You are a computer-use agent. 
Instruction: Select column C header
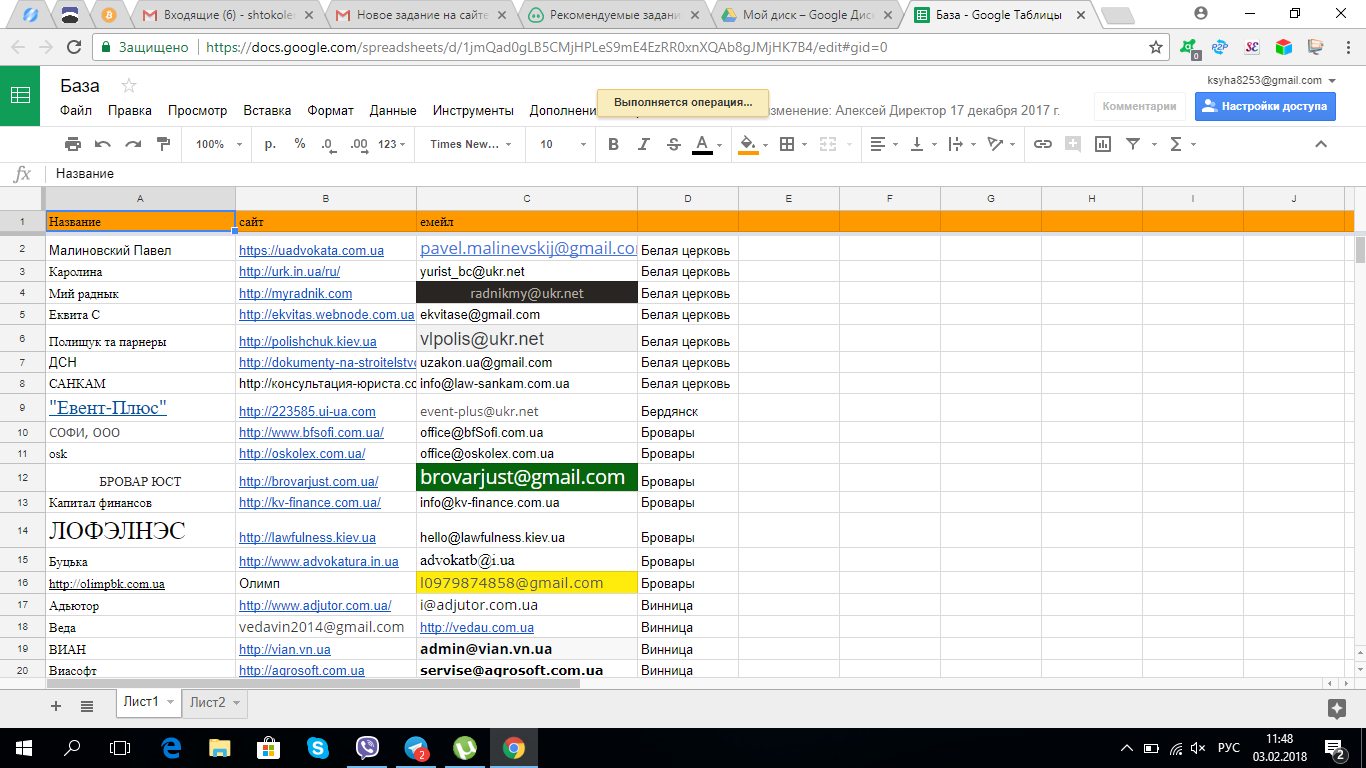tap(527, 198)
